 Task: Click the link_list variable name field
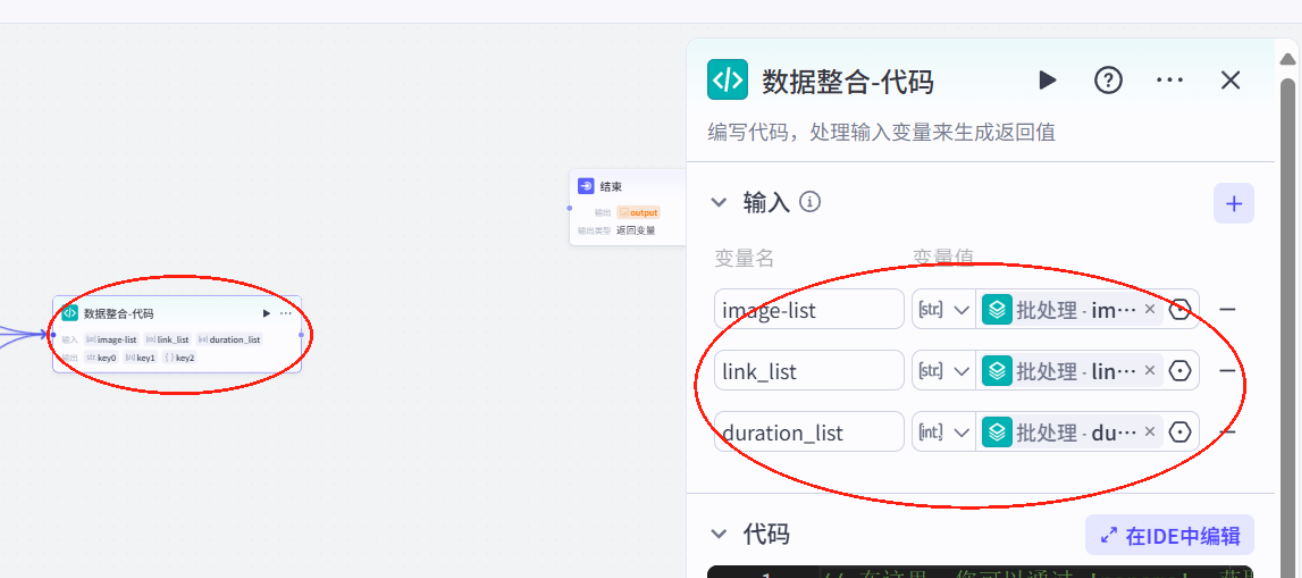(809, 370)
